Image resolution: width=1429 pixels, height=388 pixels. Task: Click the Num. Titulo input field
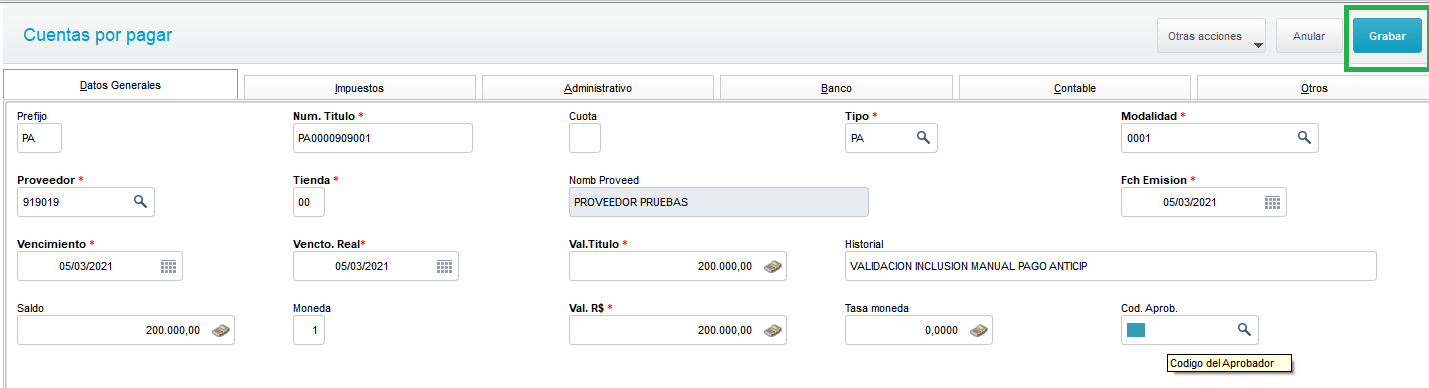click(x=383, y=138)
